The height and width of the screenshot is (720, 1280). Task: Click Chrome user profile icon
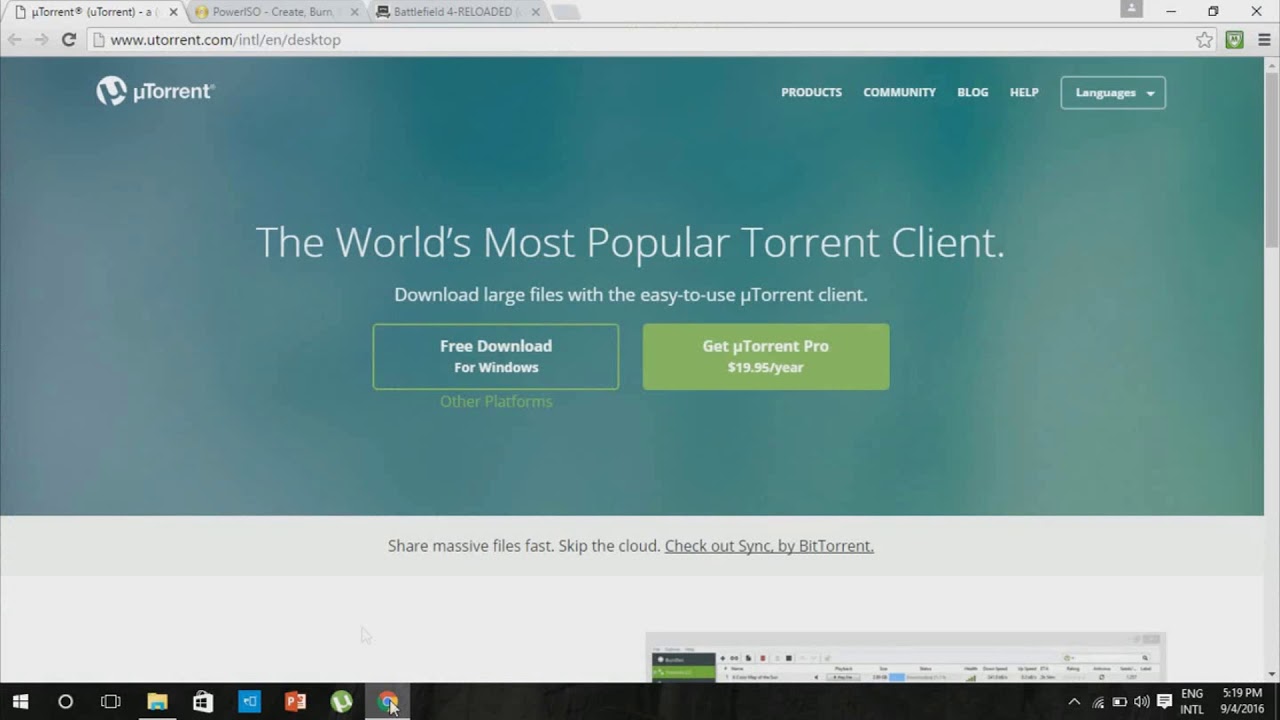pos(1131,9)
